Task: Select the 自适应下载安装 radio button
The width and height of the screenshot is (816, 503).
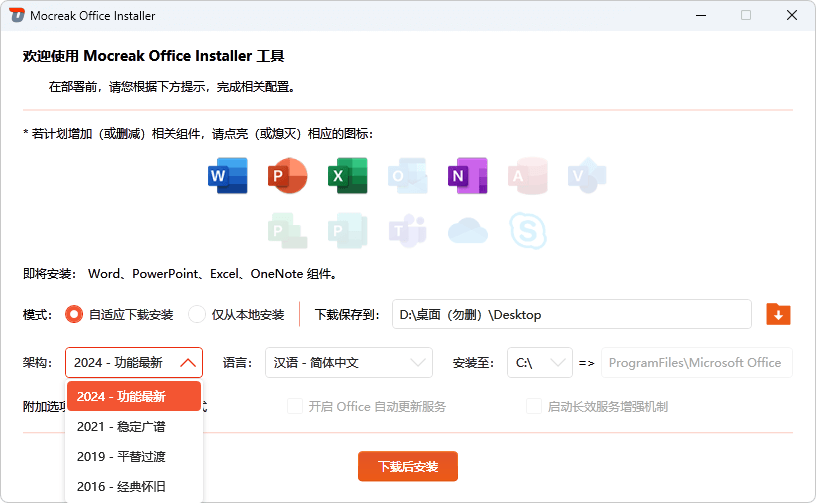Action: pos(74,314)
